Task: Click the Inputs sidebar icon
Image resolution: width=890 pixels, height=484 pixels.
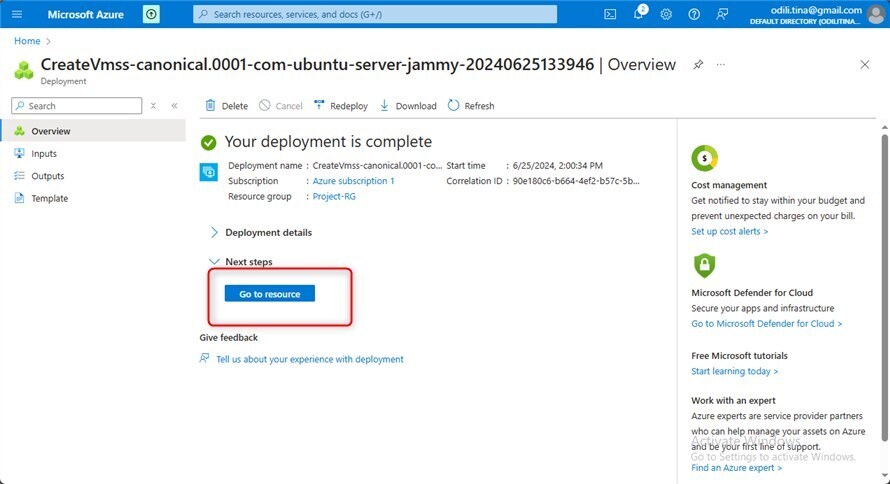Action: 19,153
